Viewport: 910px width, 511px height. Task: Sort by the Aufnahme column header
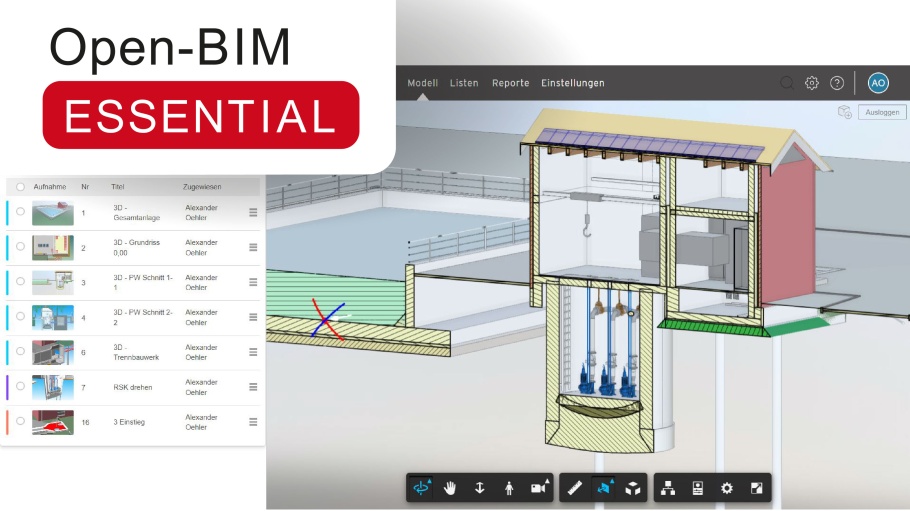[50, 187]
